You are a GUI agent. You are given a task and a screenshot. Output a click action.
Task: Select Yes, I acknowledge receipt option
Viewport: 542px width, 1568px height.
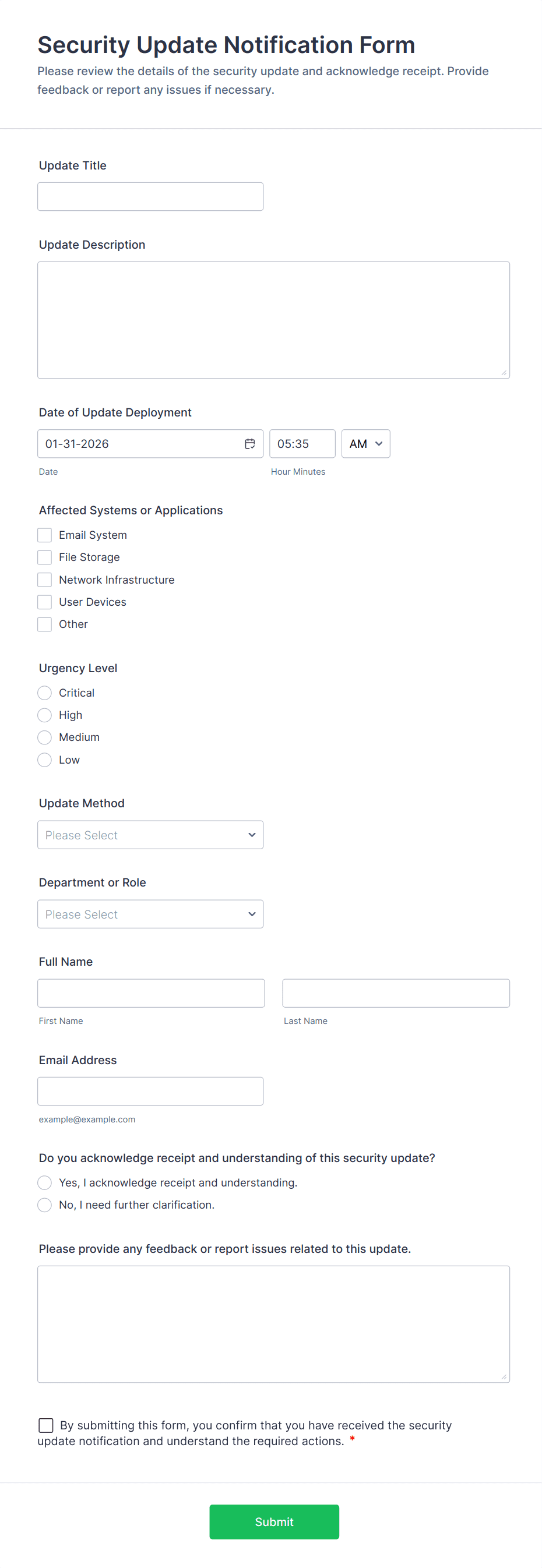(x=44, y=1182)
